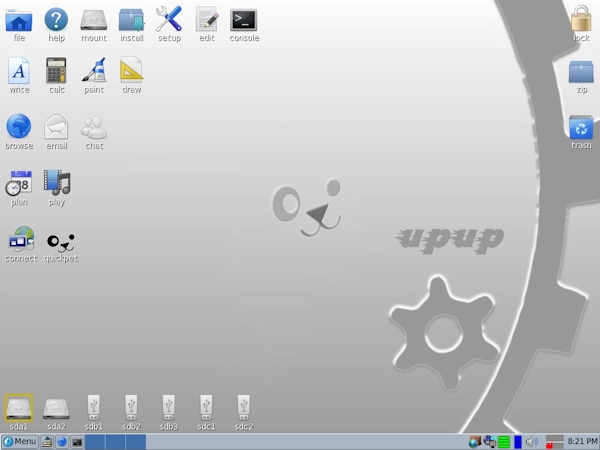Viewport: 600px width, 450px height.
Task: Open the email envelope icon
Action: tap(56, 126)
